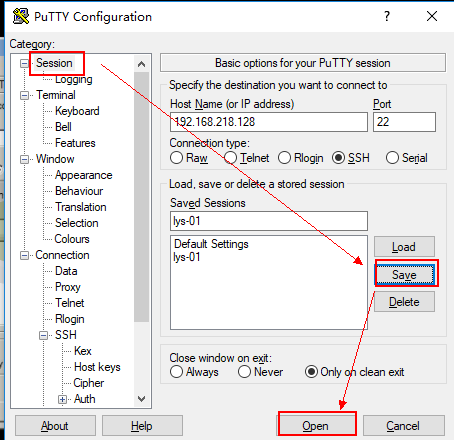Set close window on exit to Never
454x440 pixels.
(x=244, y=372)
